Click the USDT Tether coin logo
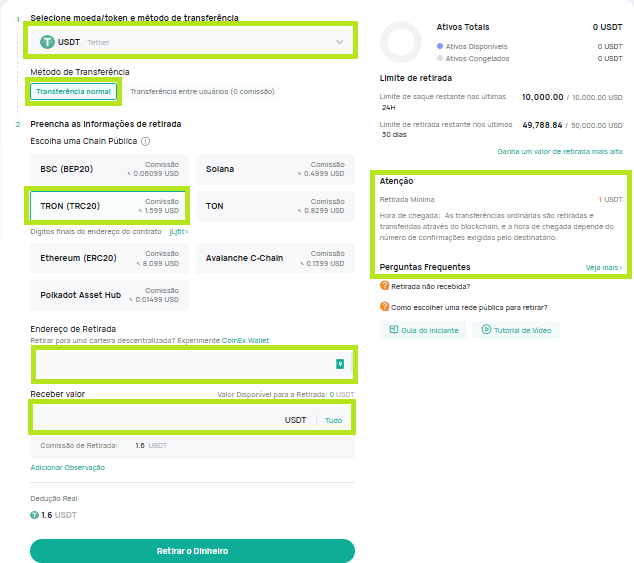The height and width of the screenshot is (563, 634). (47, 42)
